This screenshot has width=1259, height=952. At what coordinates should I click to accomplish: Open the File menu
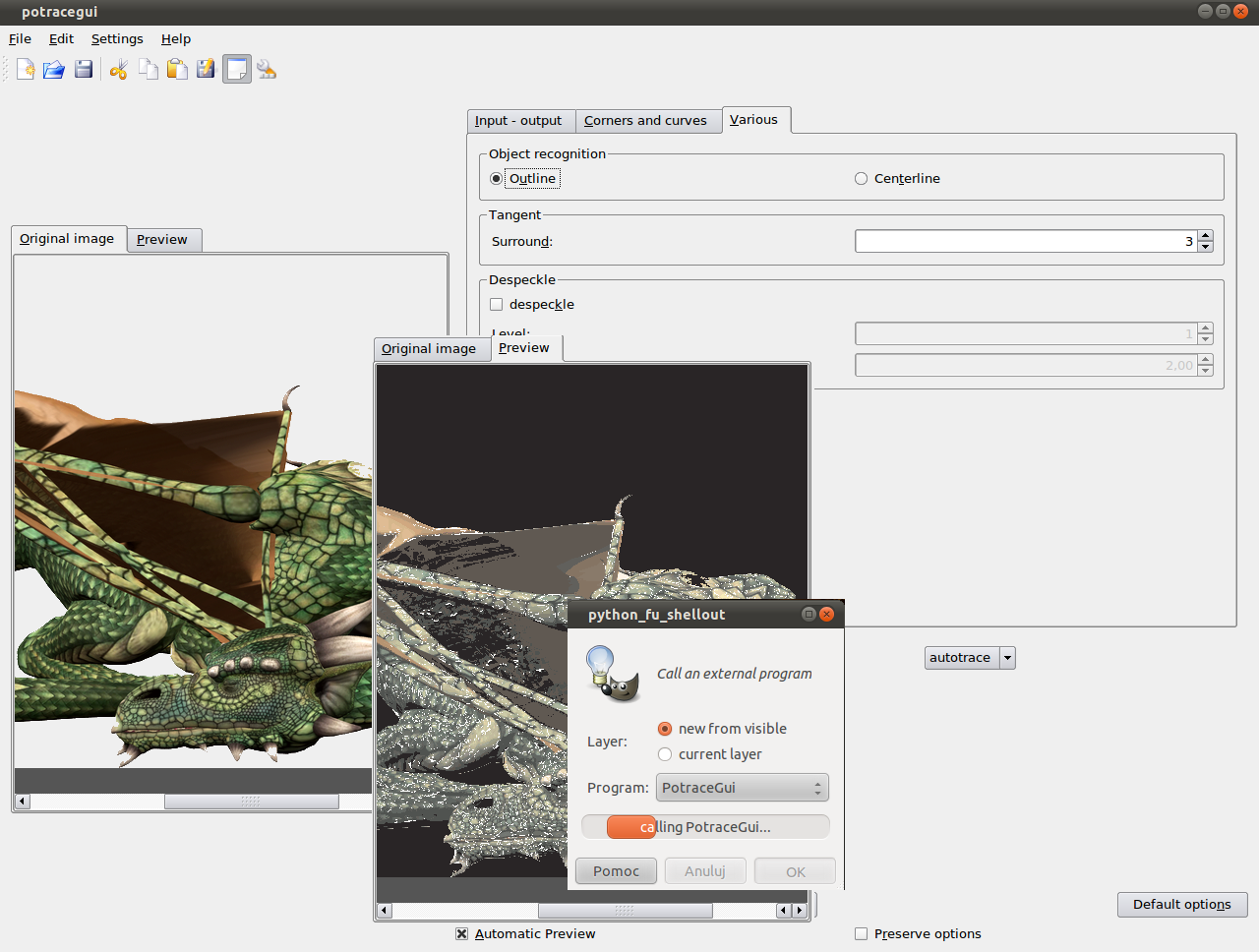pos(20,38)
